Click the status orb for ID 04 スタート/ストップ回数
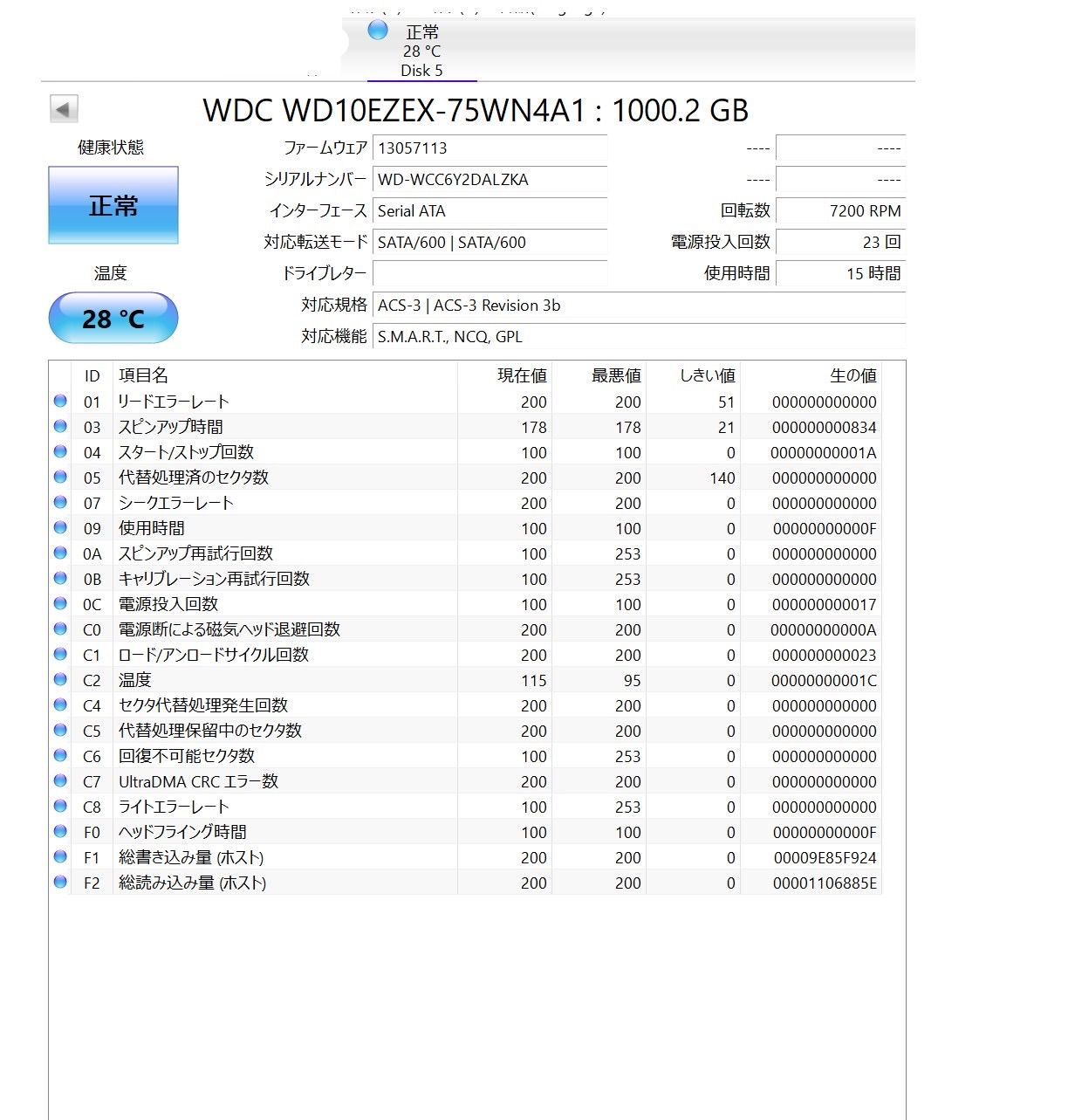Viewport: 1075px width, 1120px height. [60, 451]
